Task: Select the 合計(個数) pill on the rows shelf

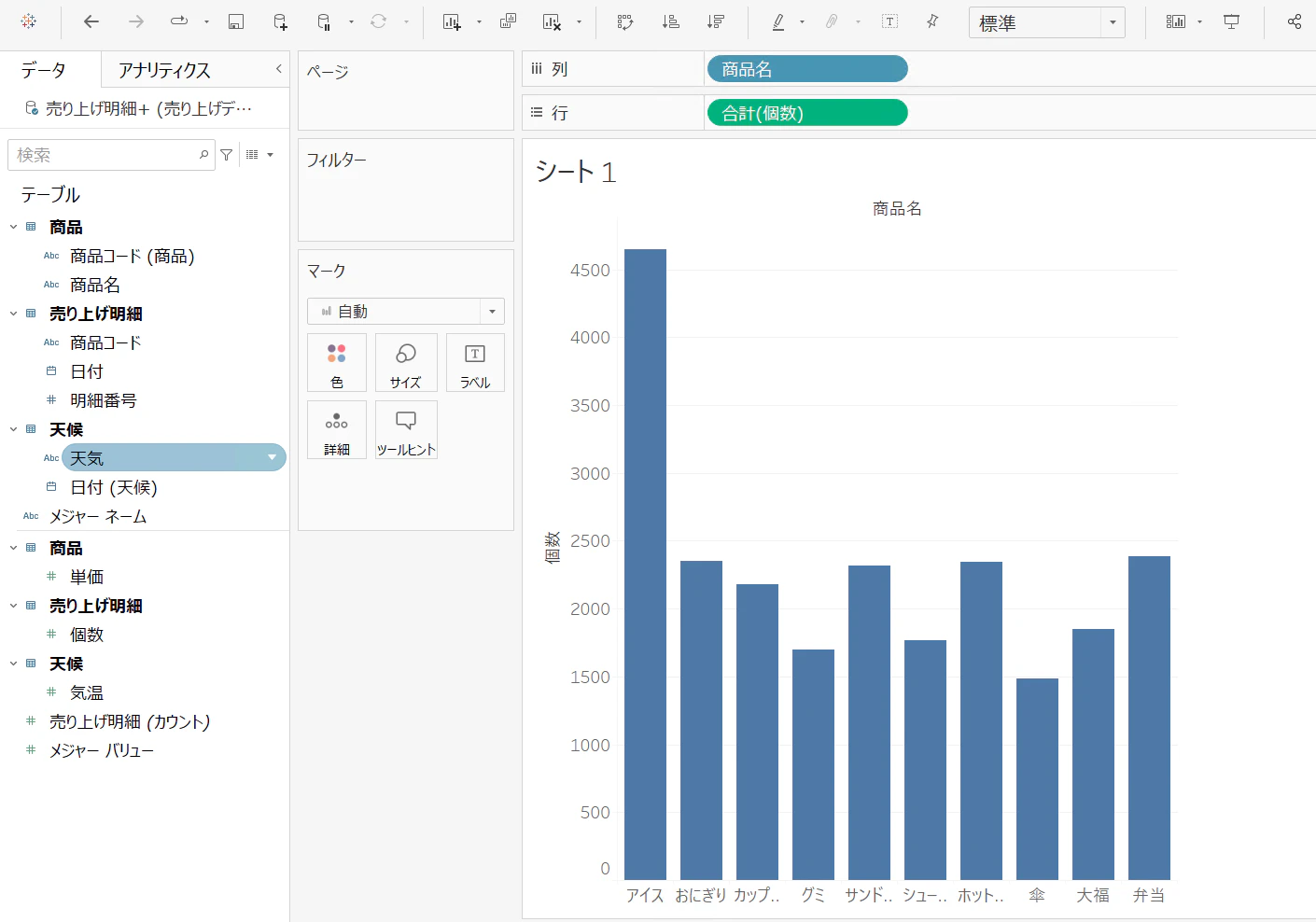Action: 807,113
